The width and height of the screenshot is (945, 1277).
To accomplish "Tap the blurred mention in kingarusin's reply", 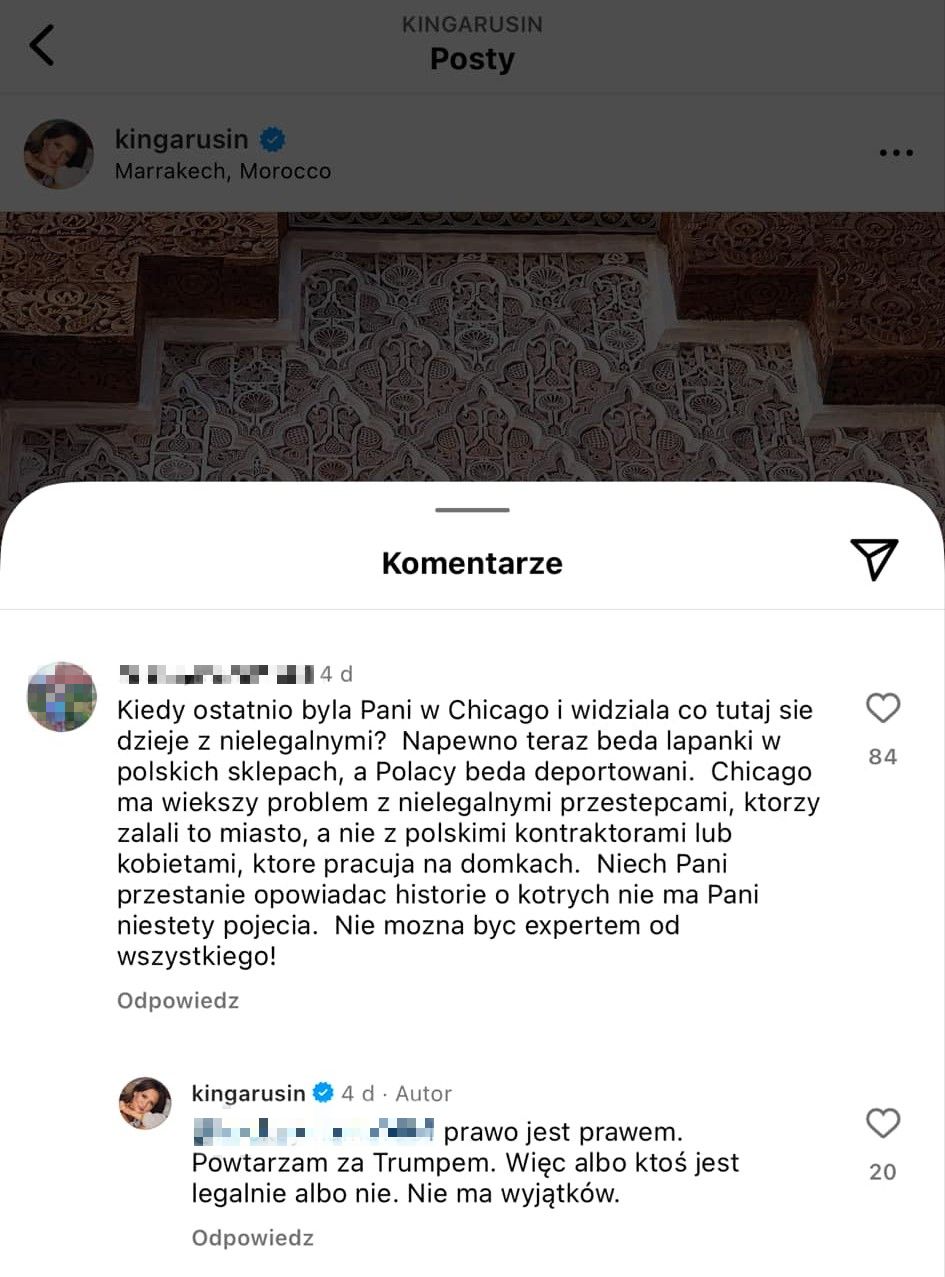I will tap(314, 1131).
